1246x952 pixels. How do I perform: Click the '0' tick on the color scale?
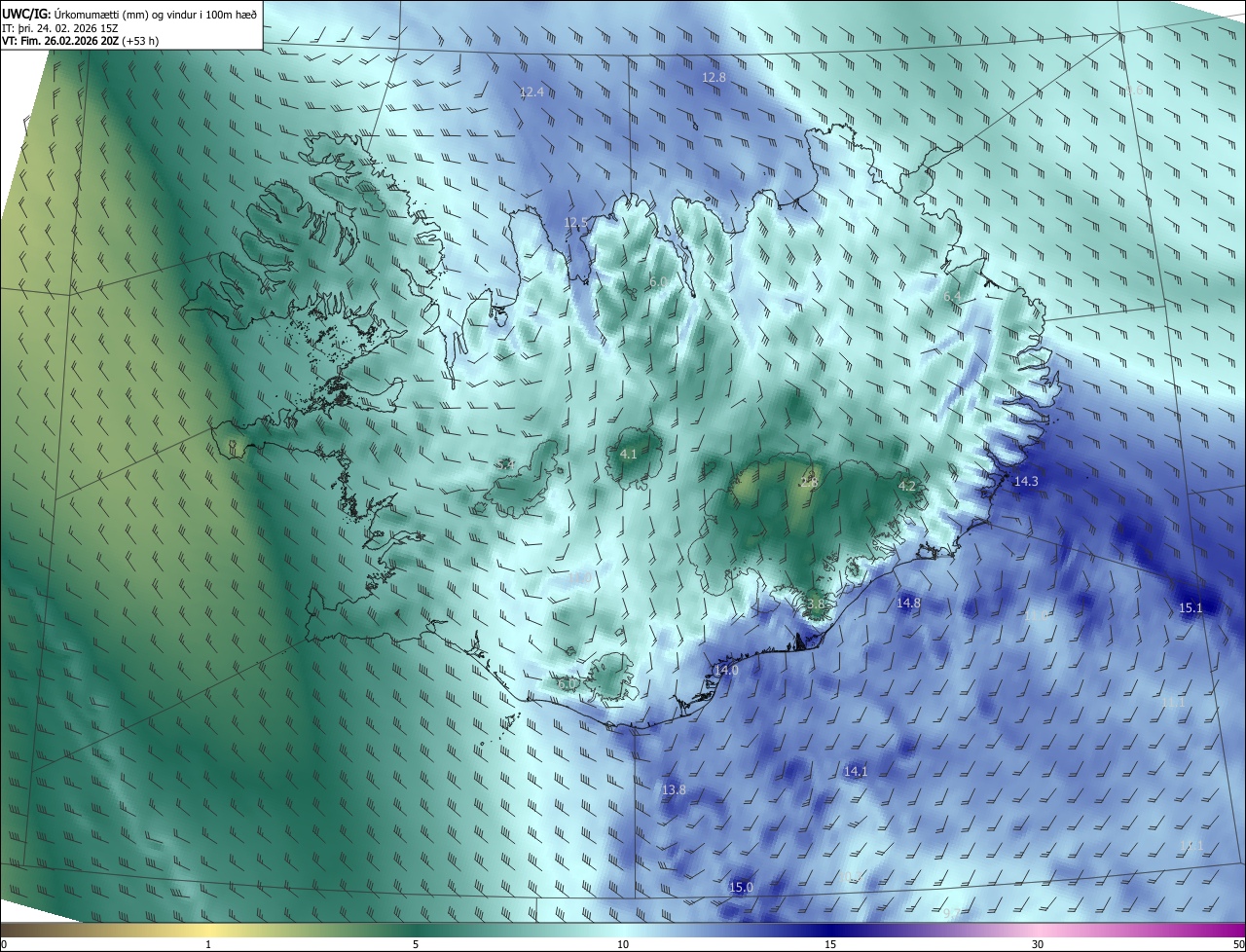tap(4, 944)
